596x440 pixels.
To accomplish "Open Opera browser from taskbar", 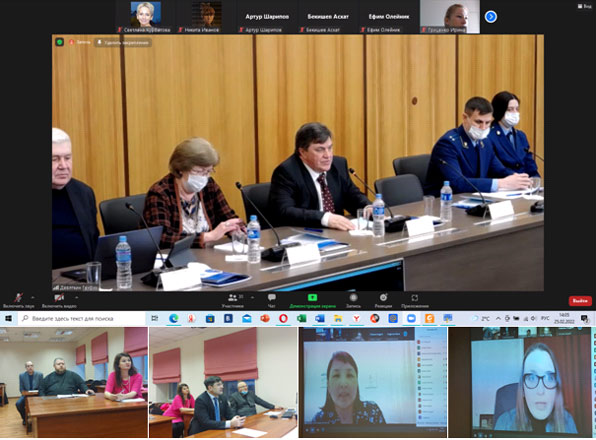I will point(283,319).
